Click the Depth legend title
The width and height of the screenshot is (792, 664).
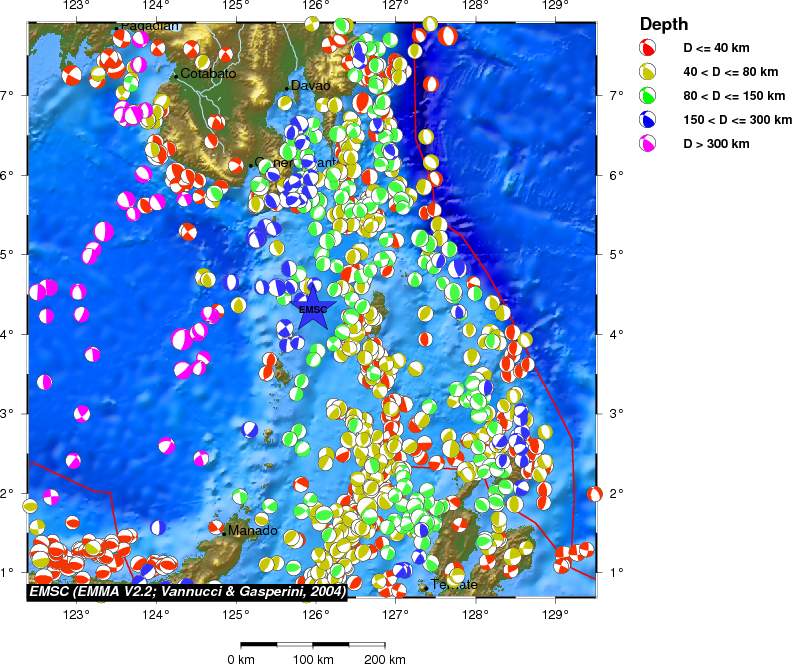click(x=664, y=24)
